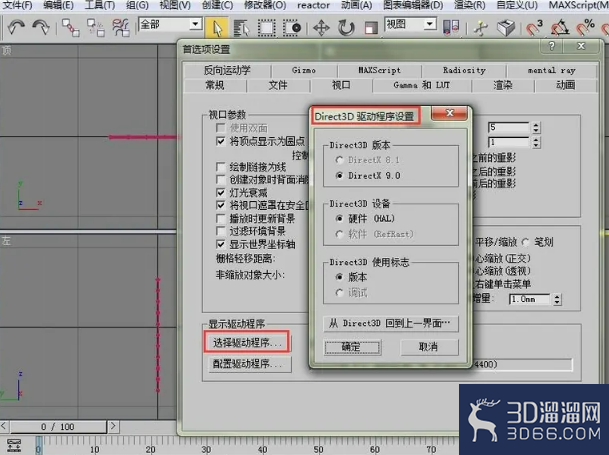
Task: Open the 编辑(E) menu
Action: tap(59, 5)
